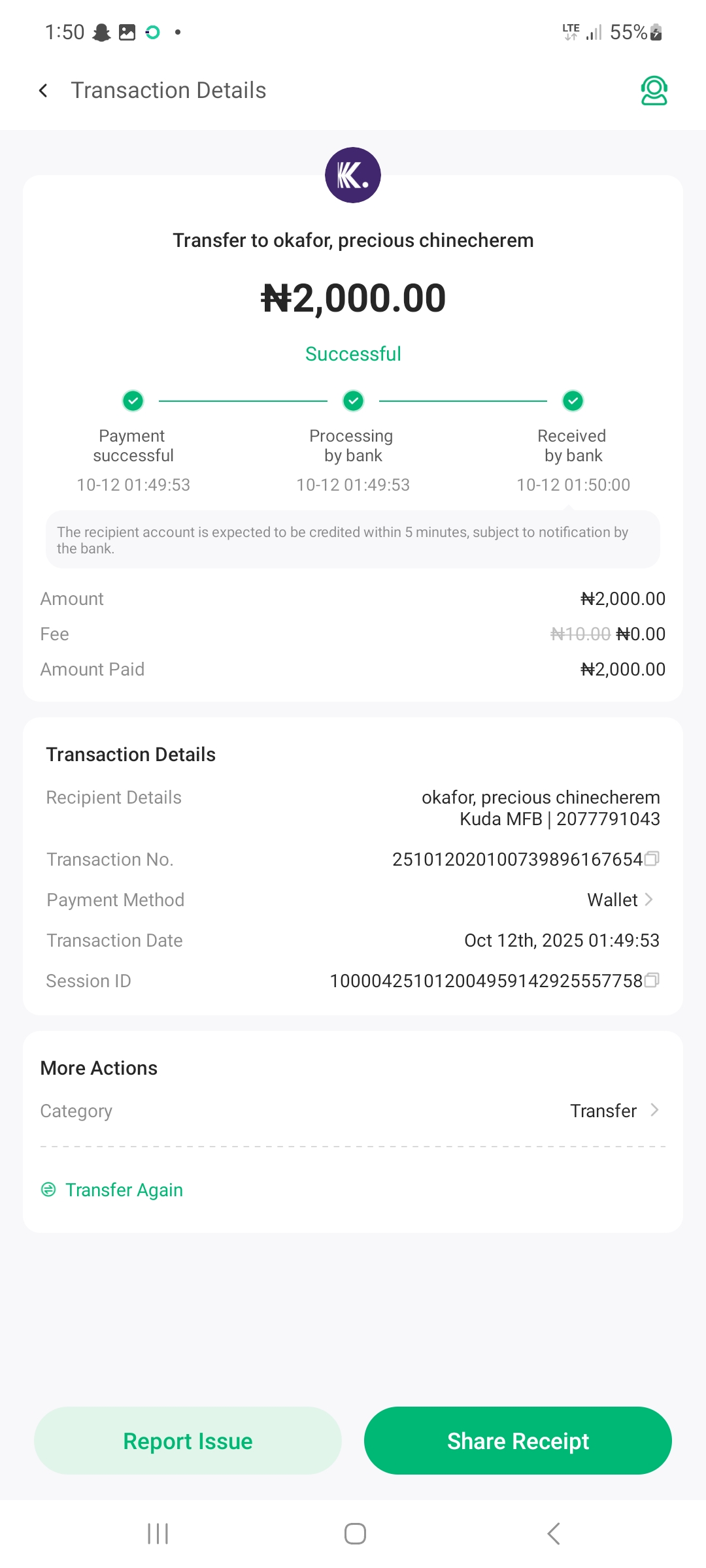Open Android recent apps button
Screen dimensions: 706x1568
[x=158, y=1533]
